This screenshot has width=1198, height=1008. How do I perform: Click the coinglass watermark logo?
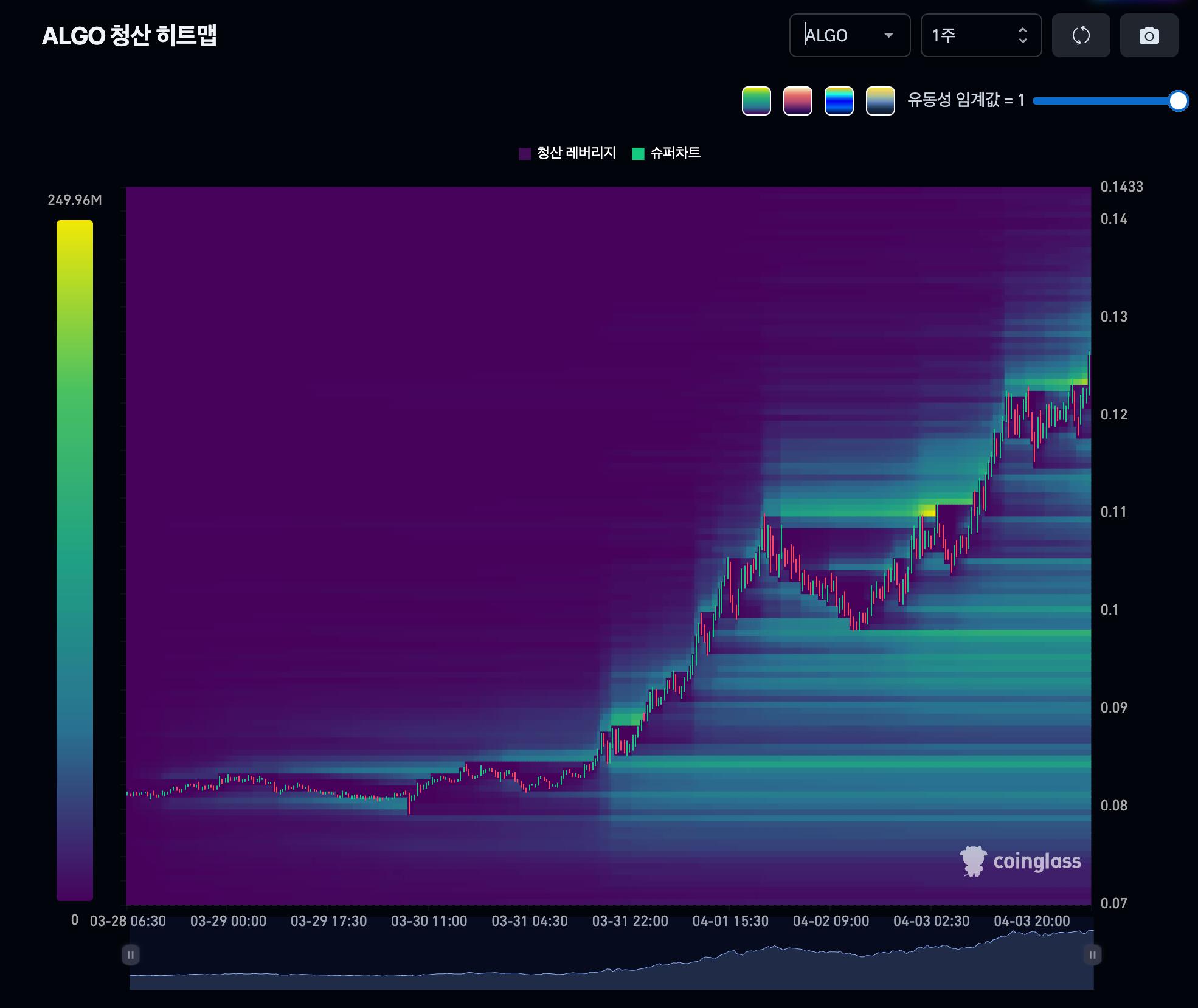click(1020, 861)
